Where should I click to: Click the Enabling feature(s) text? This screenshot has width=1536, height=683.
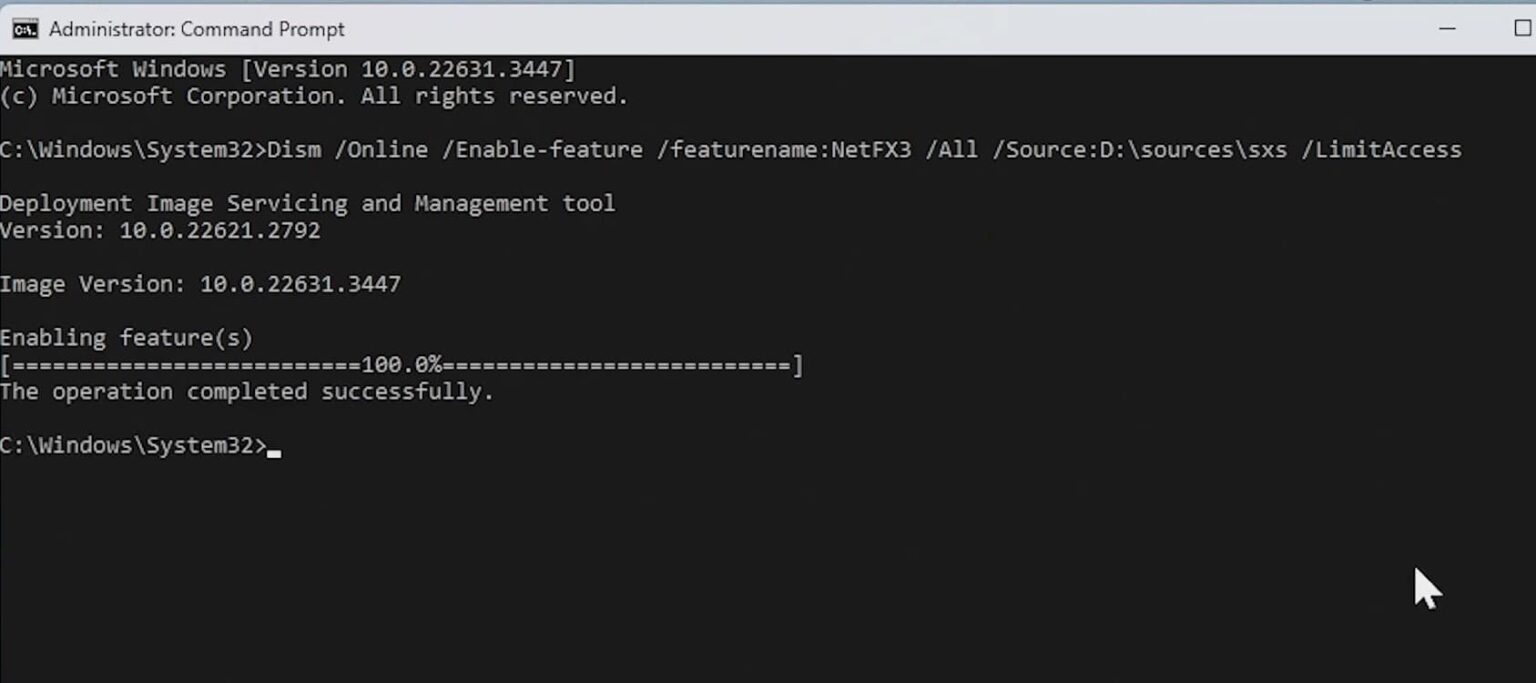pos(127,337)
